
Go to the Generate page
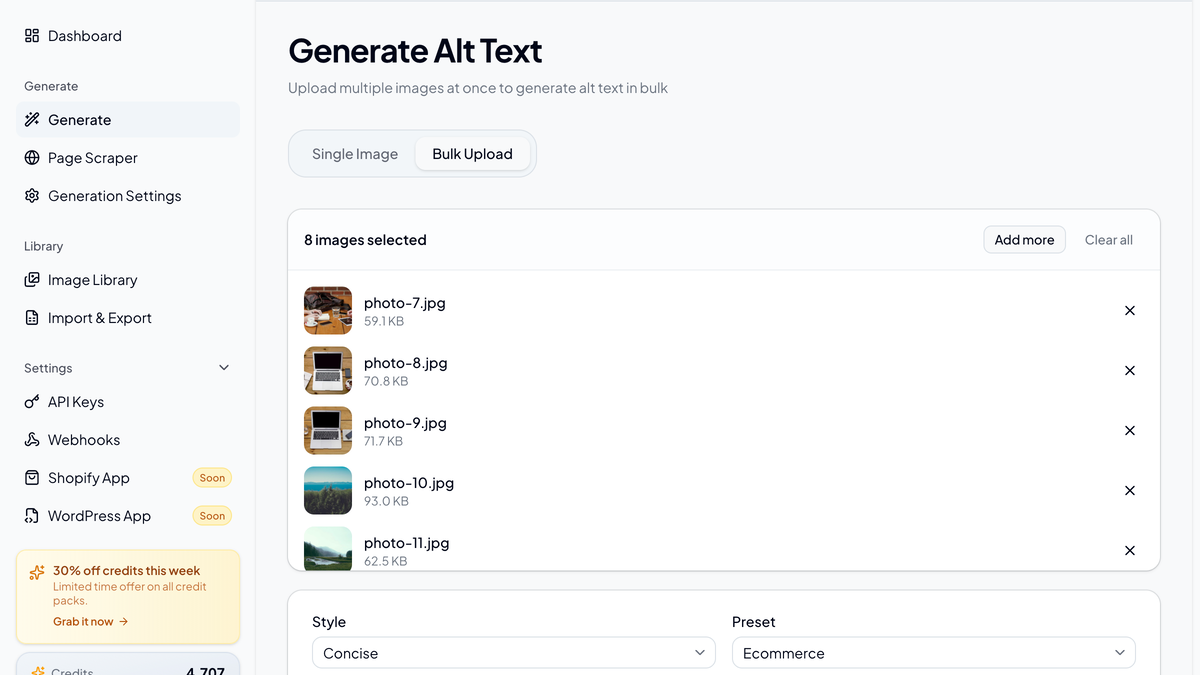[x=128, y=120]
